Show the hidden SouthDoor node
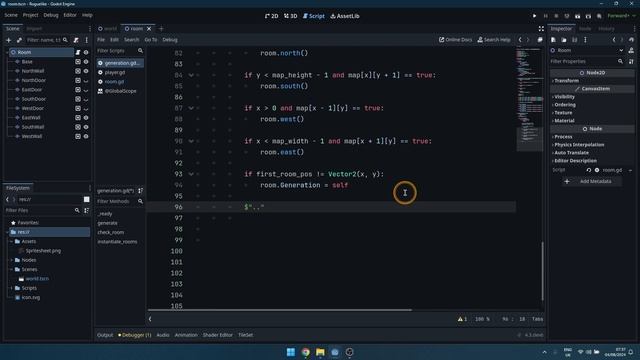The width and height of the screenshot is (640, 360). (x=86, y=99)
